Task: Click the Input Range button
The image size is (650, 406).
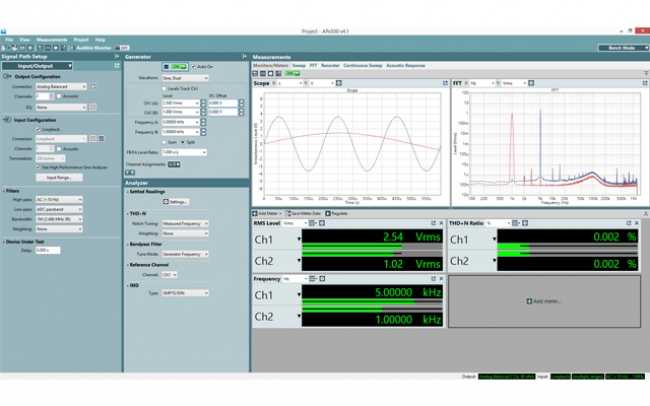Action: tap(58, 176)
